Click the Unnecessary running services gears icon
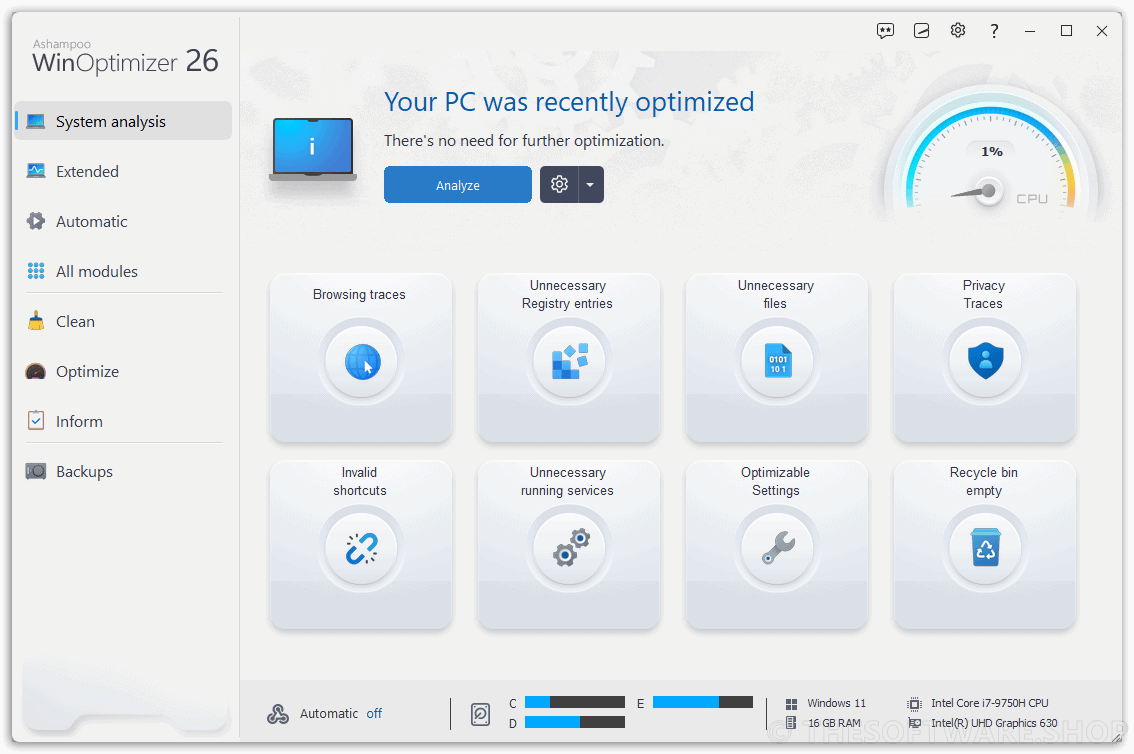1134x754 pixels. (x=571, y=548)
